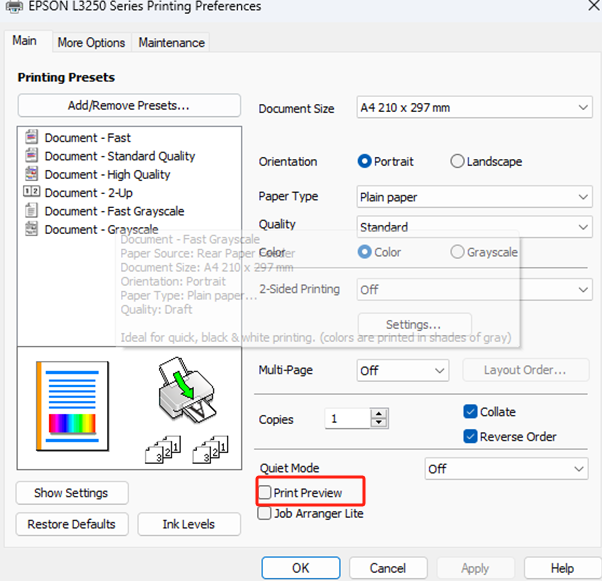Click the 2-Sided Printing Settings button
The width and height of the screenshot is (602, 581).
[x=414, y=324]
